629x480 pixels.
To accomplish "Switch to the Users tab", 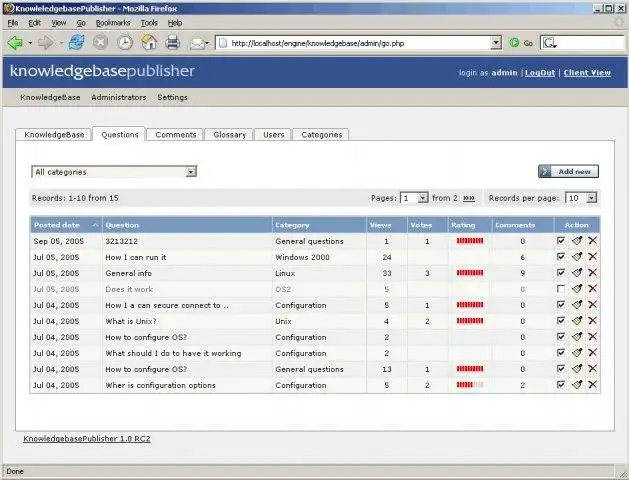I will 274,135.
